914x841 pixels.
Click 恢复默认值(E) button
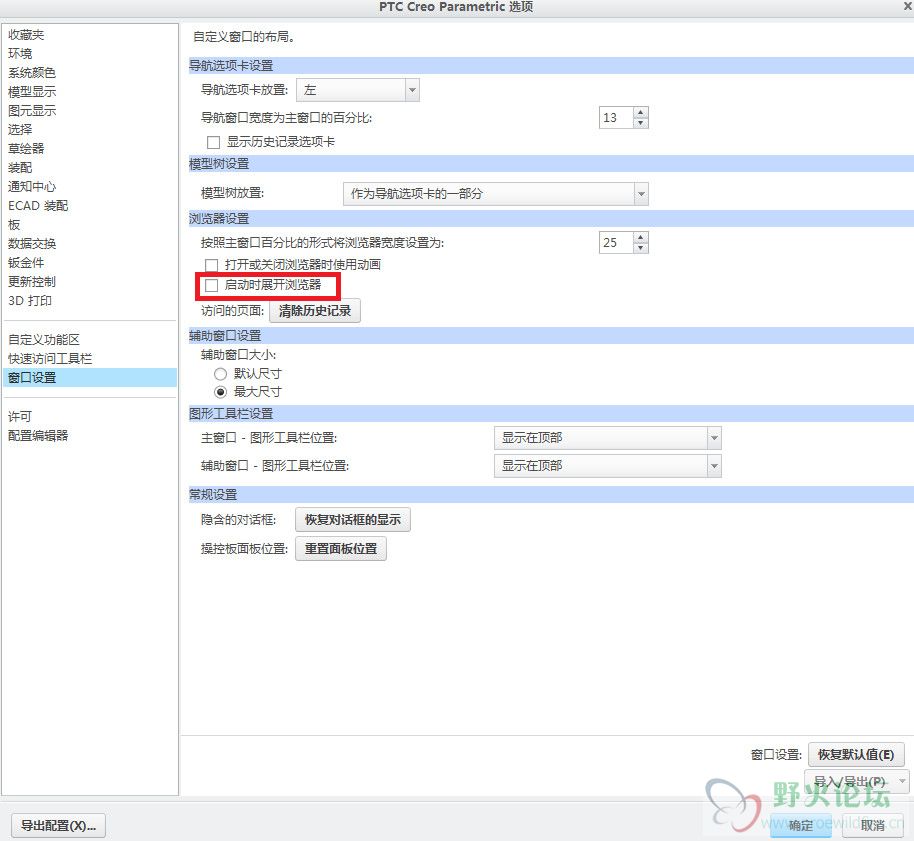click(856, 755)
